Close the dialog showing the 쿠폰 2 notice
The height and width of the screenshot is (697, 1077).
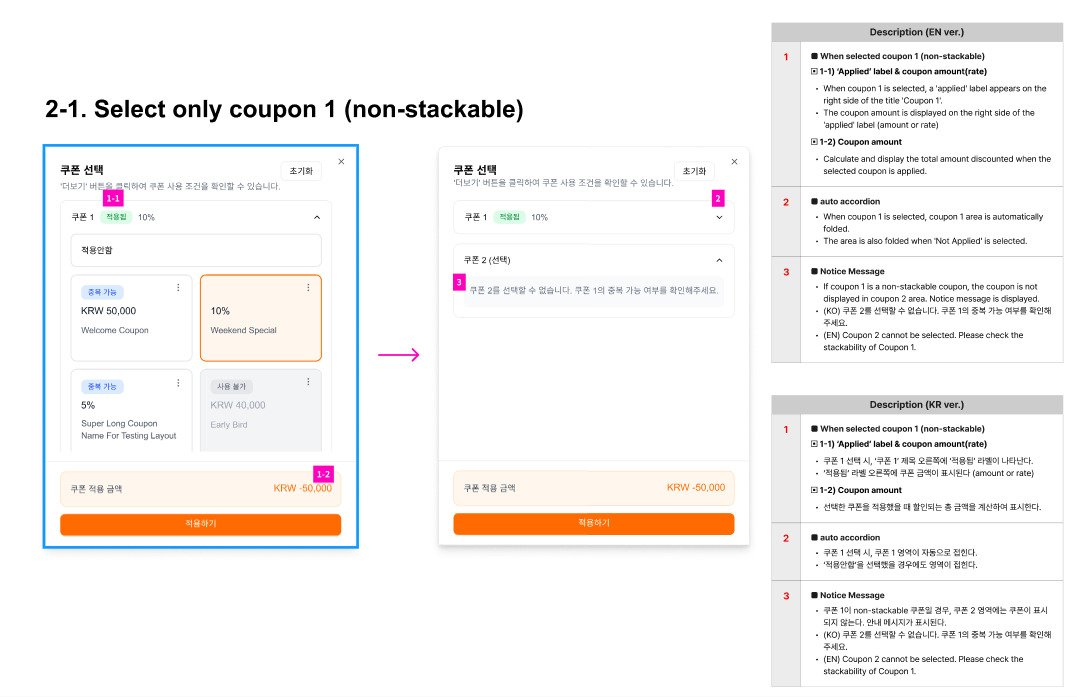coord(734,161)
